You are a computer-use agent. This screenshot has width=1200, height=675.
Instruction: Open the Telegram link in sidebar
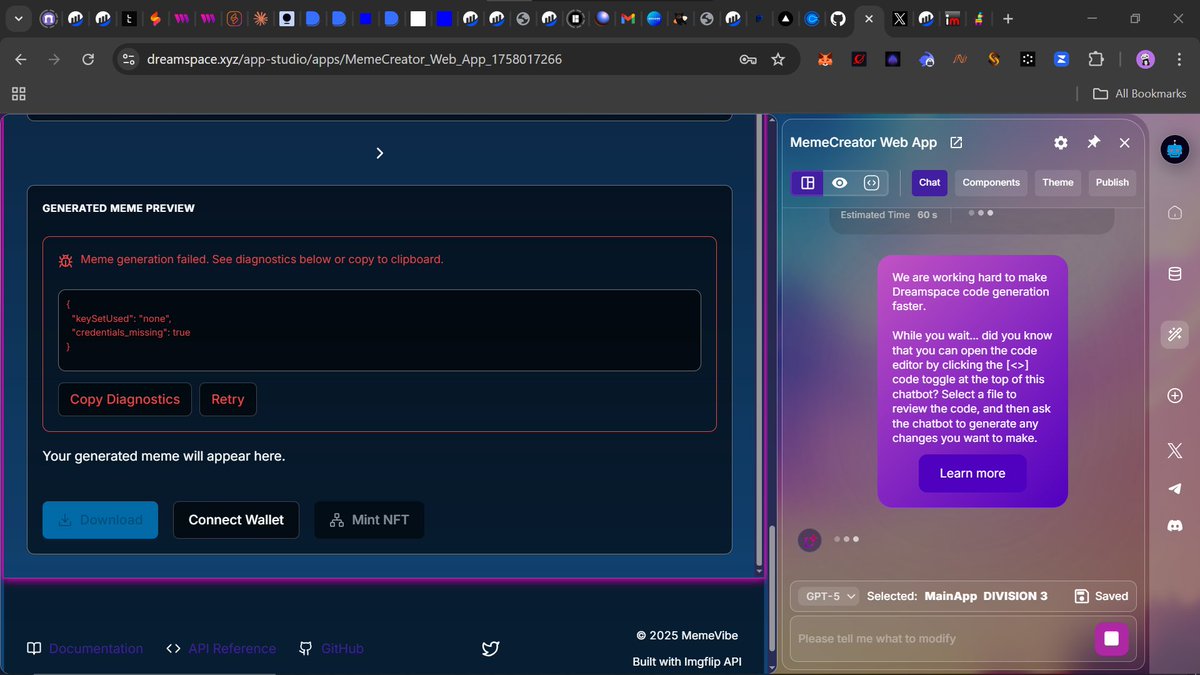1175,488
